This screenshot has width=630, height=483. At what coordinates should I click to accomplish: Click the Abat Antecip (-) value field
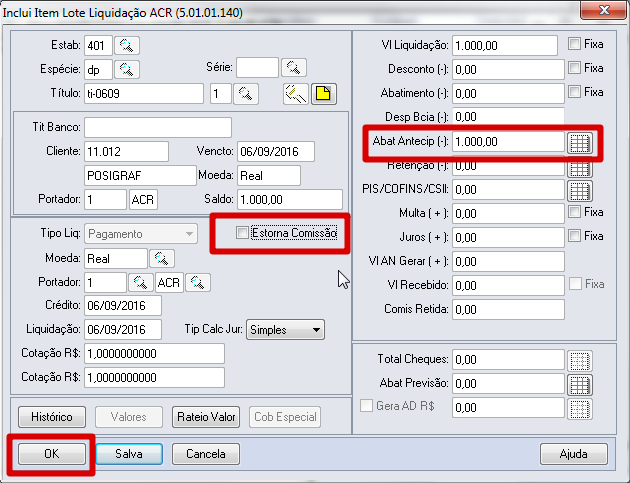click(x=508, y=142)
